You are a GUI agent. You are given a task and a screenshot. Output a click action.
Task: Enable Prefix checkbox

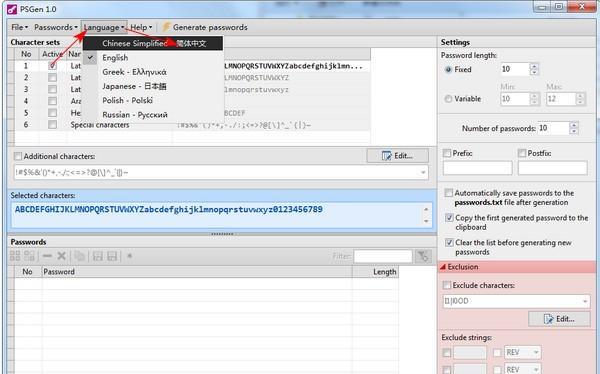click(447, 153)
